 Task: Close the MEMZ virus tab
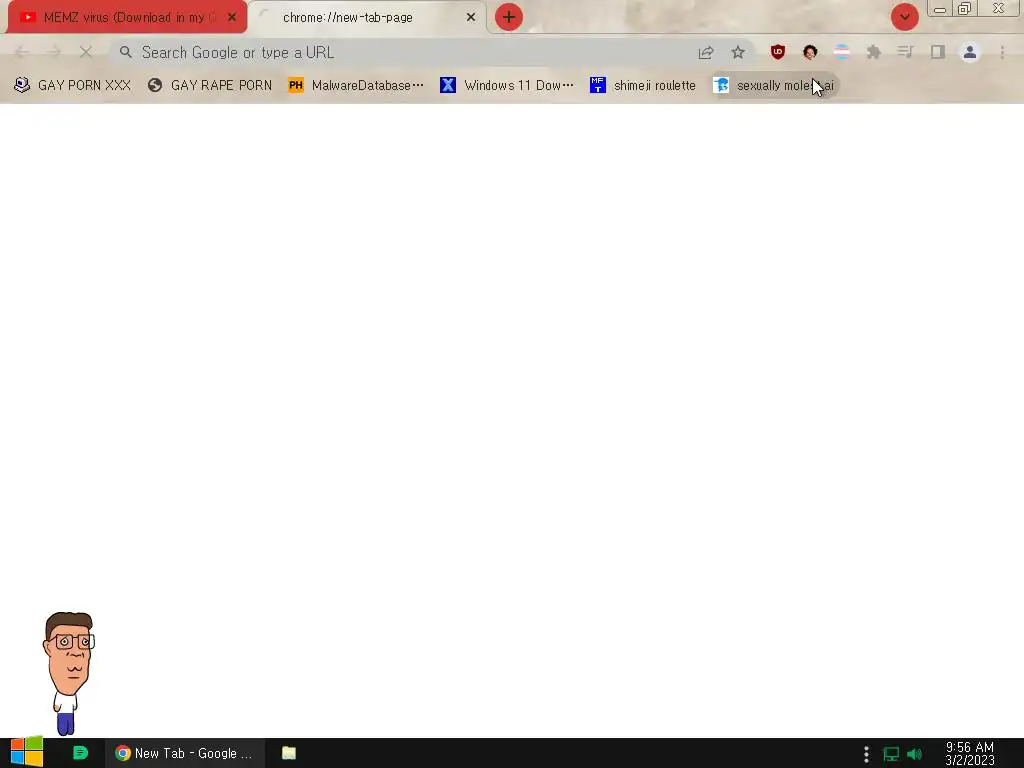pos(232,18)
